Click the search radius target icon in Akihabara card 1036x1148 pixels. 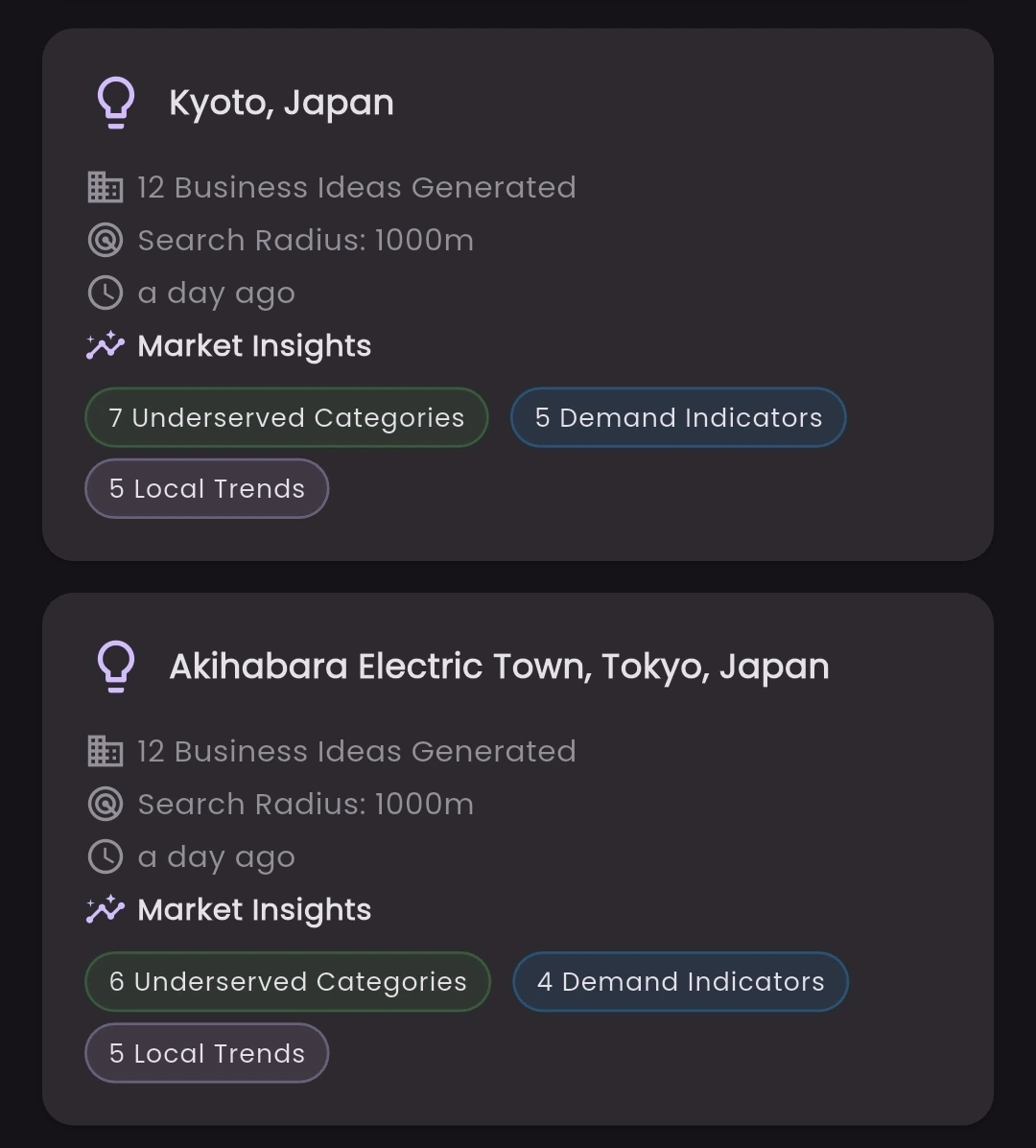point(106,804)
